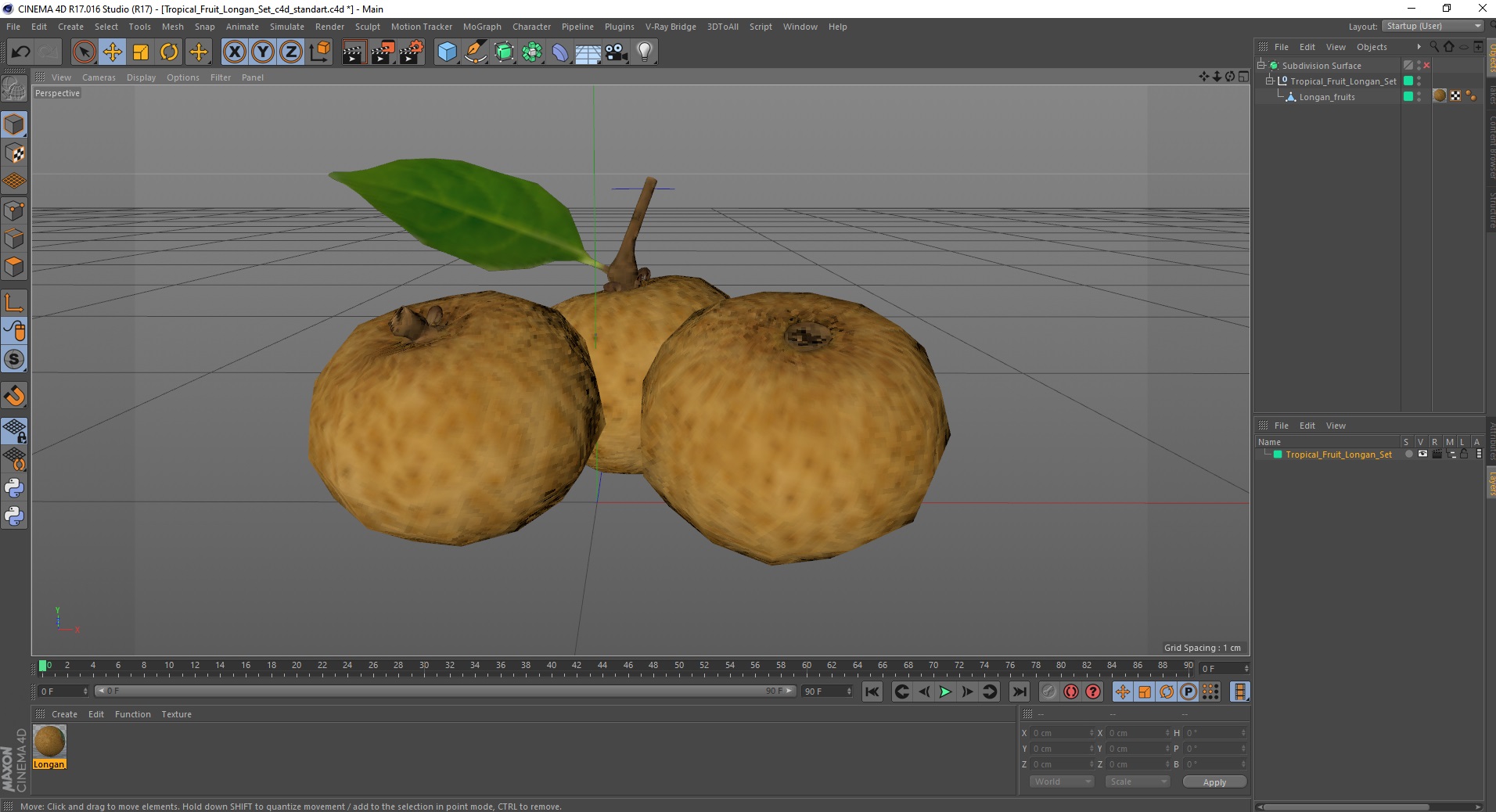Add a Camera object
This screenshot has height=812, width=1496.
point(617,52)
